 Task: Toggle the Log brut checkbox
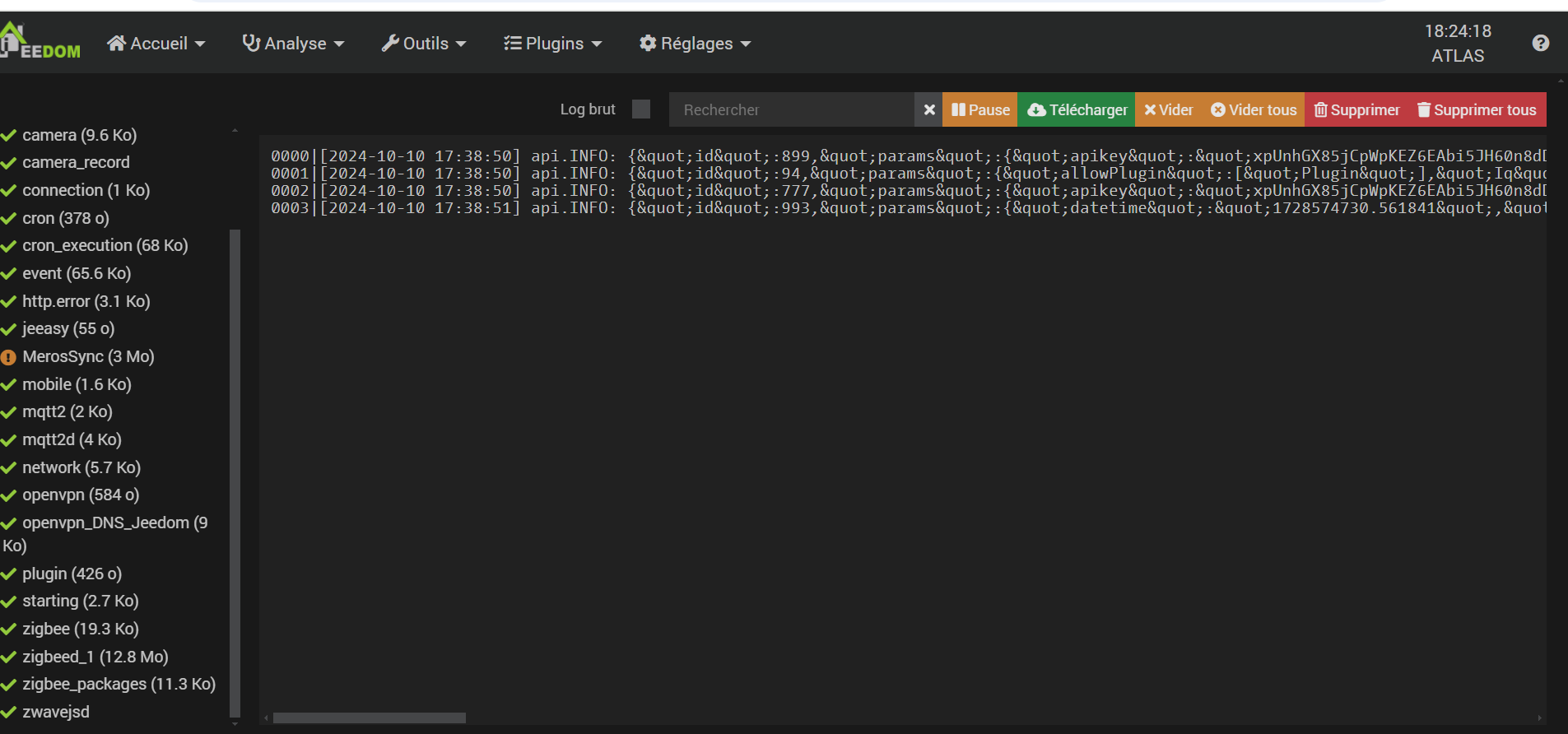[640, 109]
